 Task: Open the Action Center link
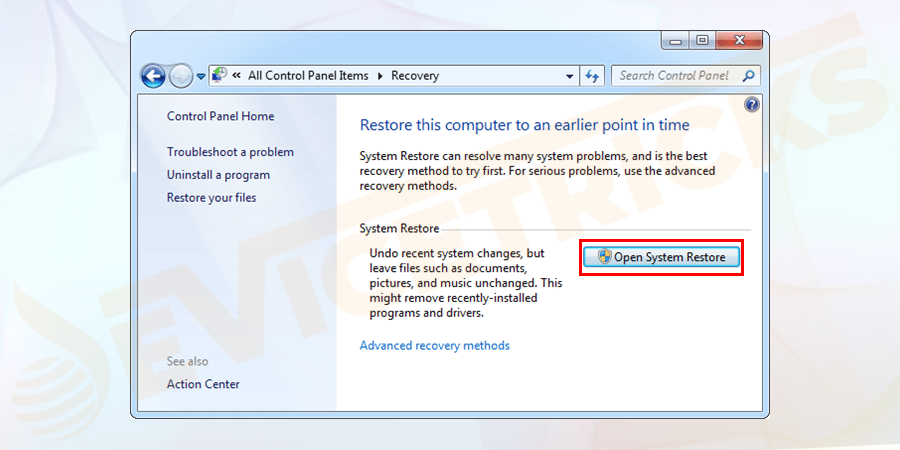coord(203,384)
